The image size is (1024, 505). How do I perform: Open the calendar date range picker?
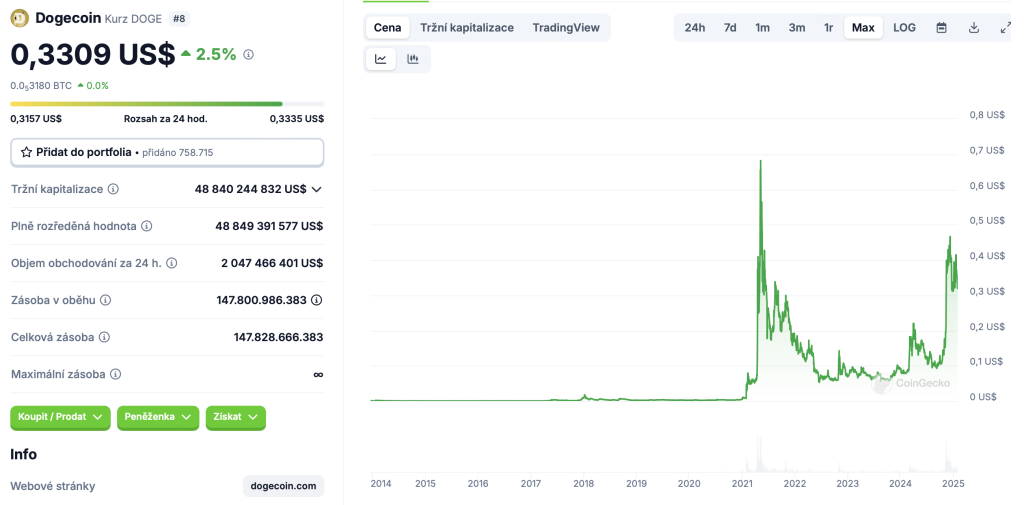941,27
